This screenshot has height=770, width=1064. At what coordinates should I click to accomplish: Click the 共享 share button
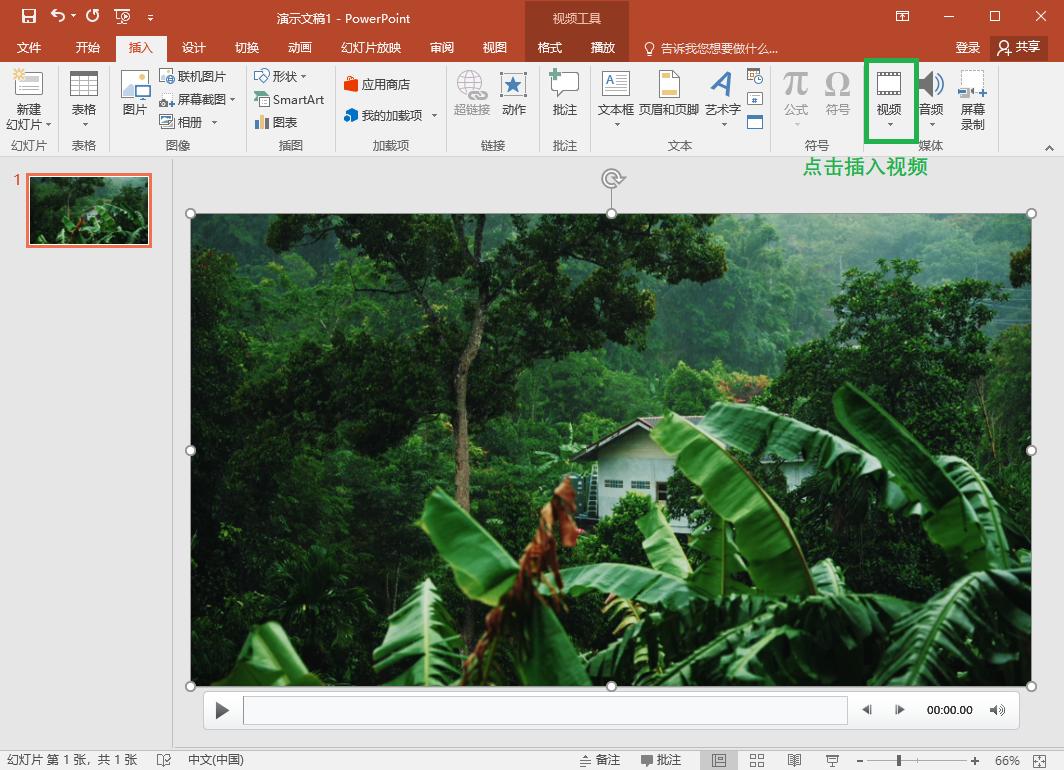click(x=1019, y=47)
